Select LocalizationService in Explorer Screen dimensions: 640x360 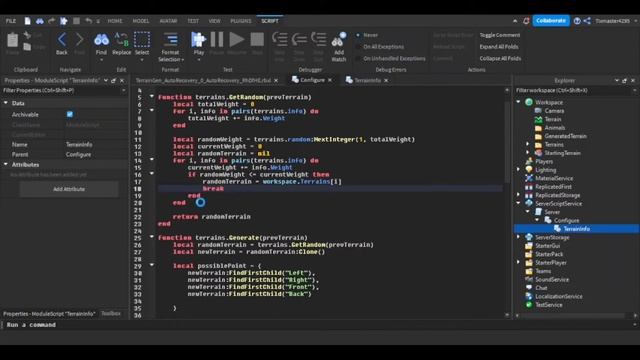558,296
